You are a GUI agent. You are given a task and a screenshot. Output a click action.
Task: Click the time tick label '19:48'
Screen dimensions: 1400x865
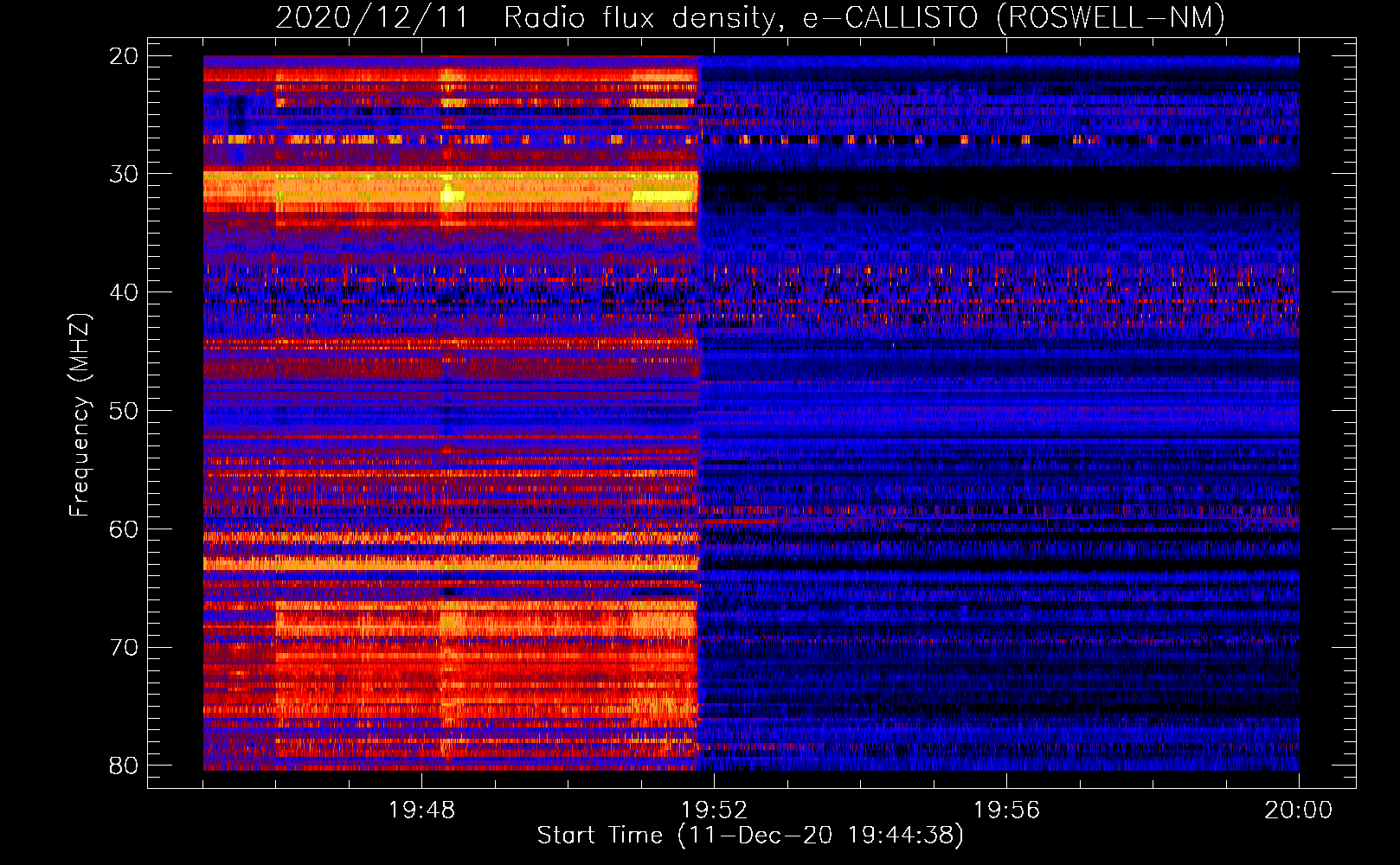(421, 811)
